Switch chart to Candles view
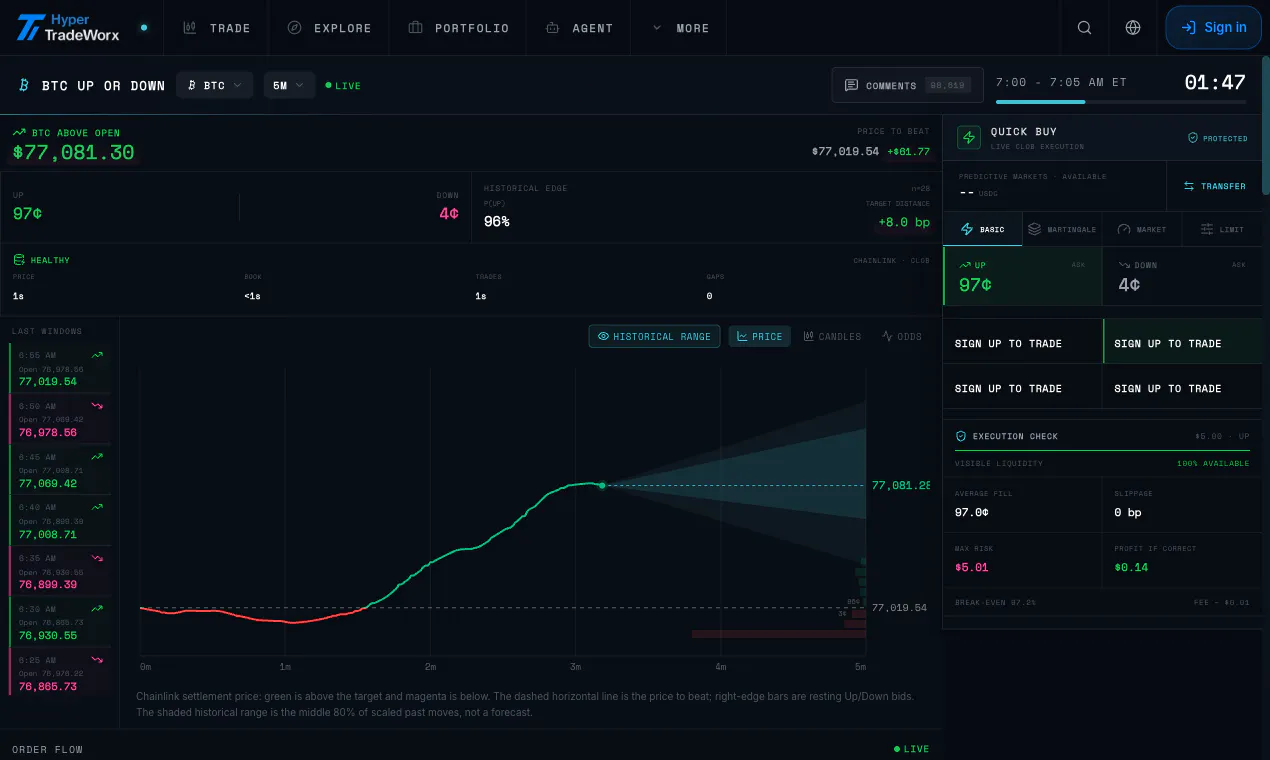 832,337
